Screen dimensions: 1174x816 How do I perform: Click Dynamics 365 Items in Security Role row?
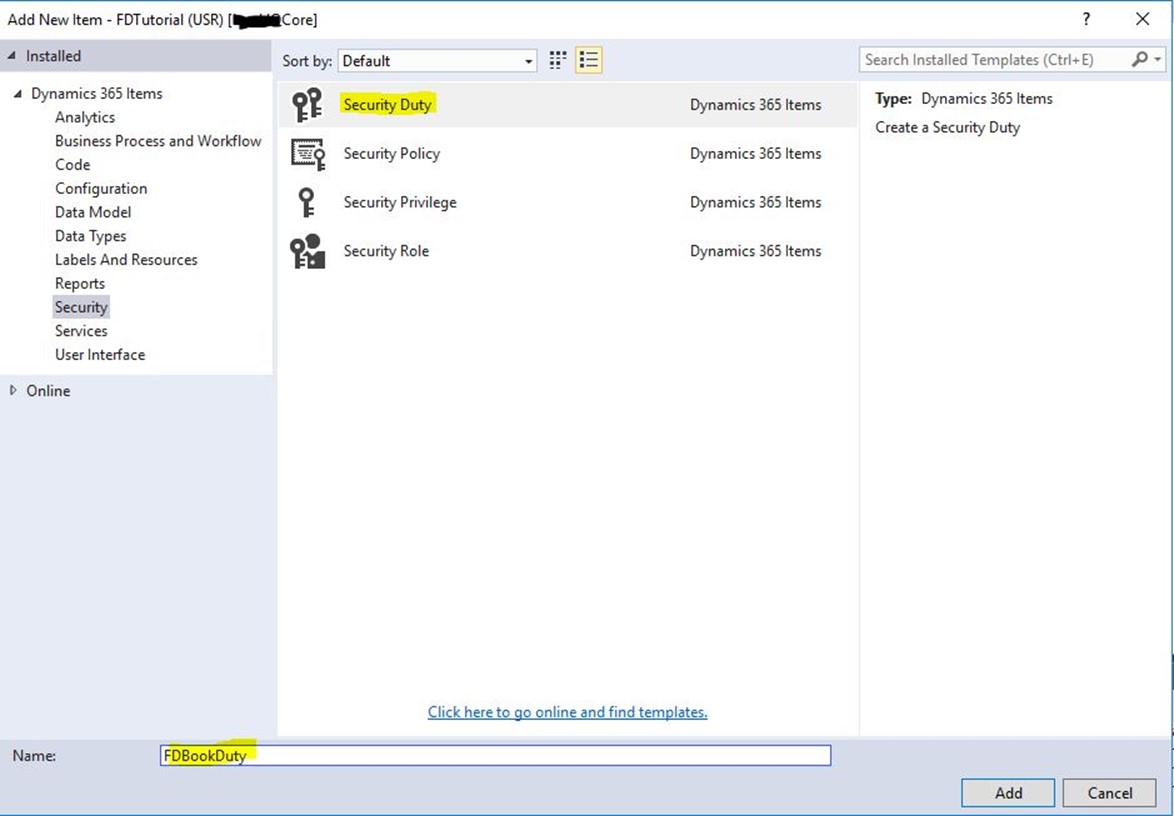tap(755, 251)
